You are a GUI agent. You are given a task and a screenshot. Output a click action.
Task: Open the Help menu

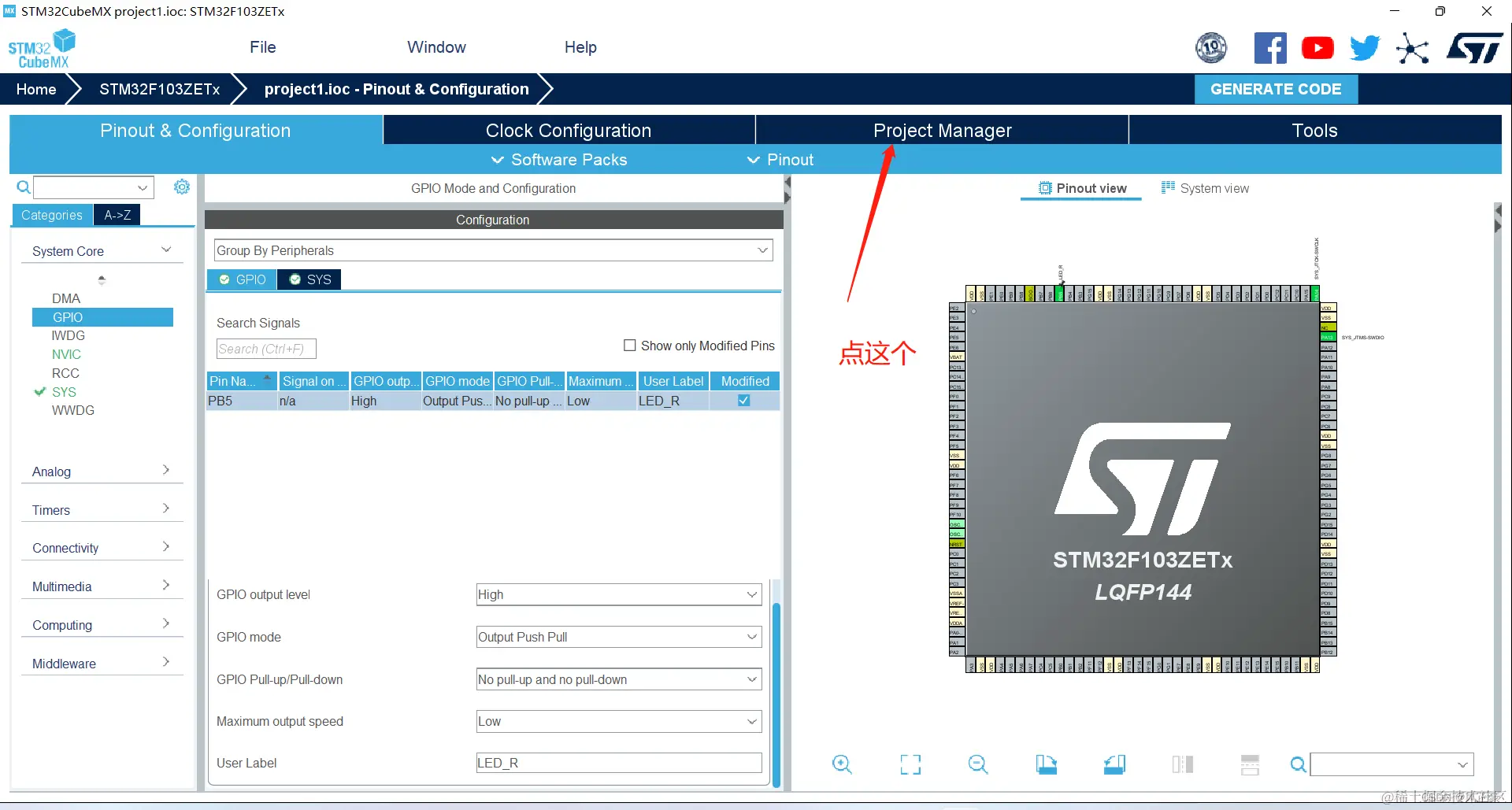[x=580, y=47]
